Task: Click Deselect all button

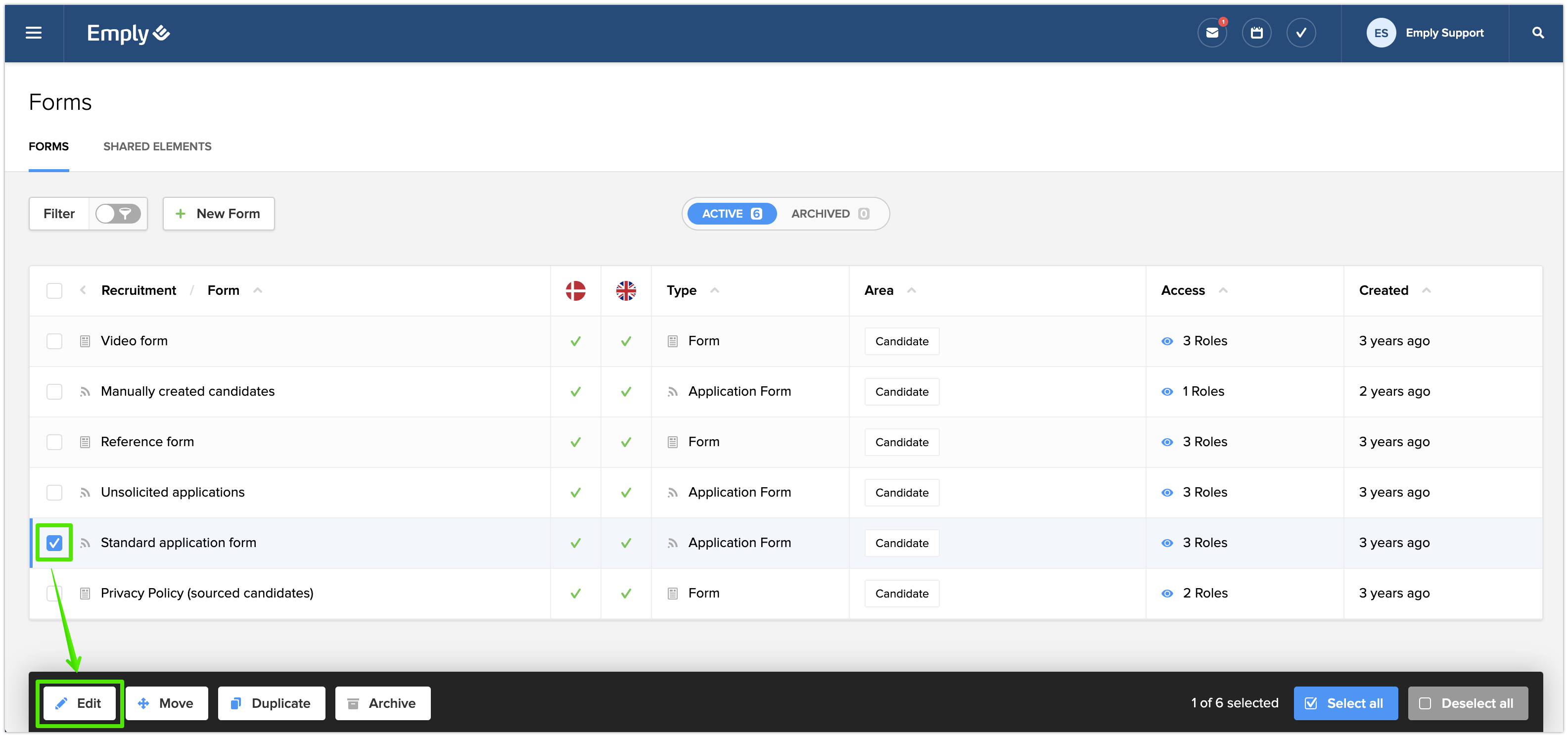Action: coord(1468,703)
